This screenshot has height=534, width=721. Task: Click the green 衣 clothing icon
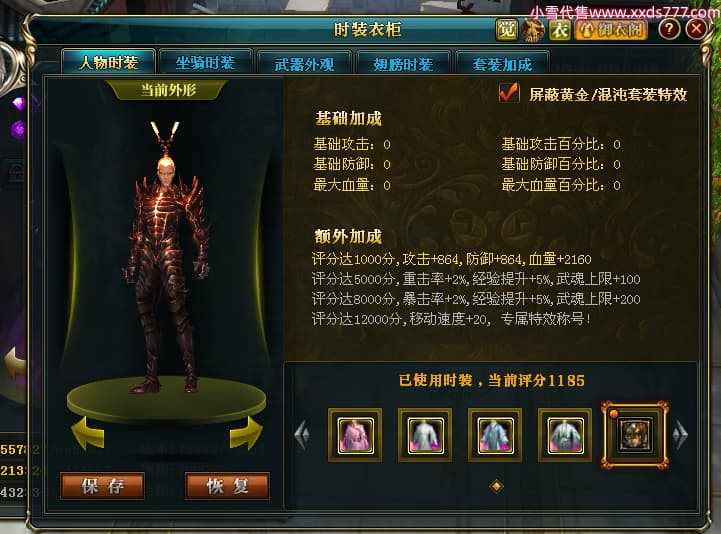tap(560, 30)
